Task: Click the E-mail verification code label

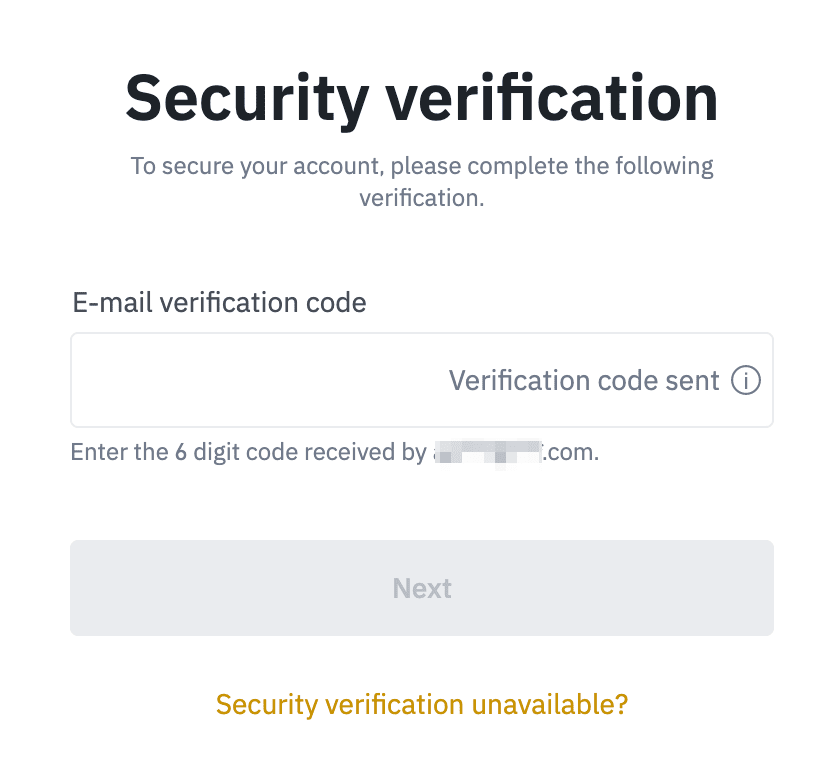Action: point(219,301)
